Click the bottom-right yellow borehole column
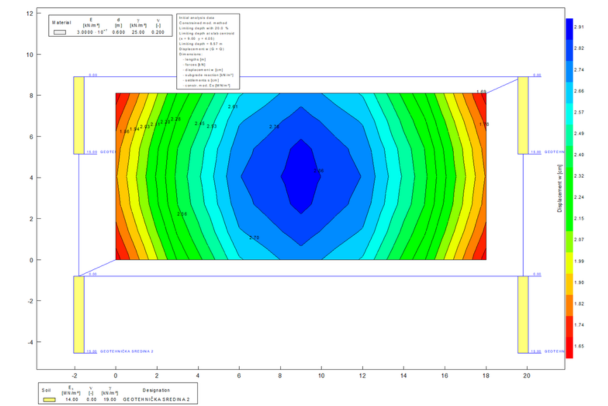The width and height of the screenshot is (608, 406). click(523, 314)
